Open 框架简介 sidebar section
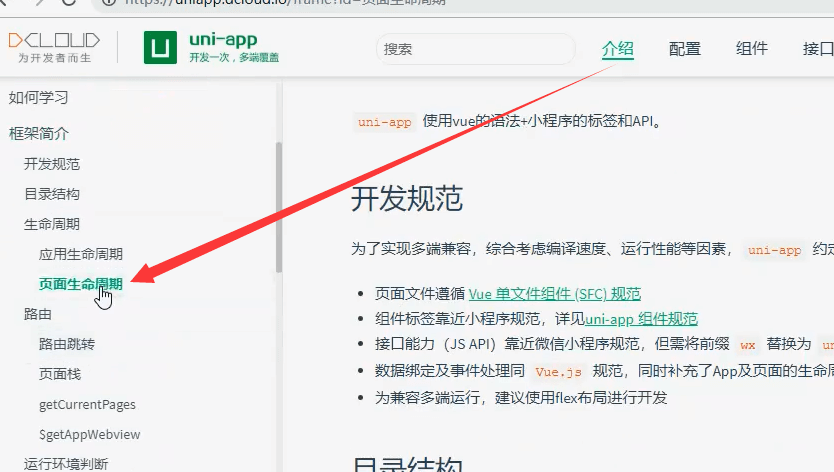 pyautogui.click(x=39, y=134)
